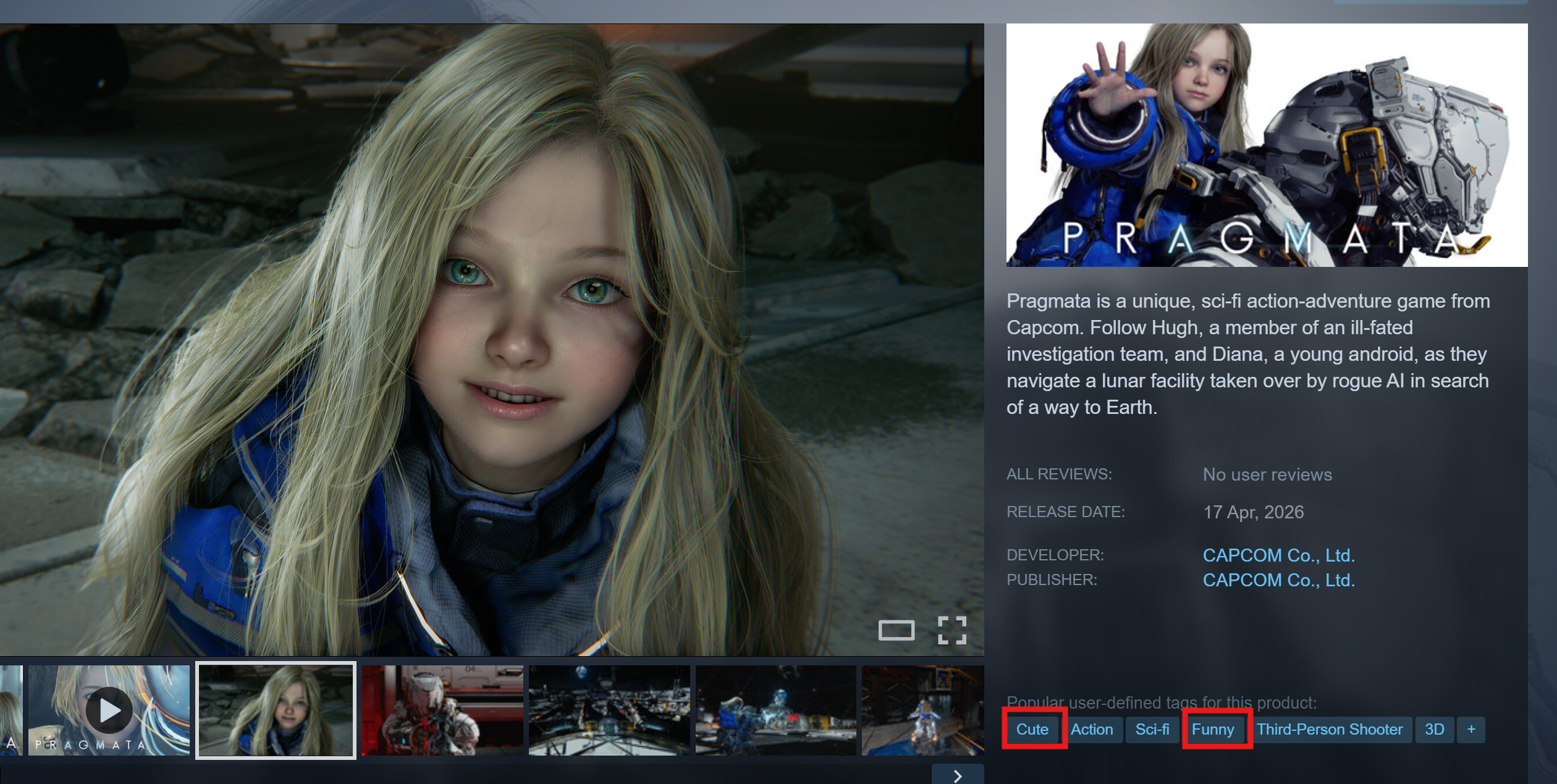Screen dimensions: 1557x784
Task: Open publisher CAPCOM Co., Ltd. link
Action: click(x=1278, y=580)
